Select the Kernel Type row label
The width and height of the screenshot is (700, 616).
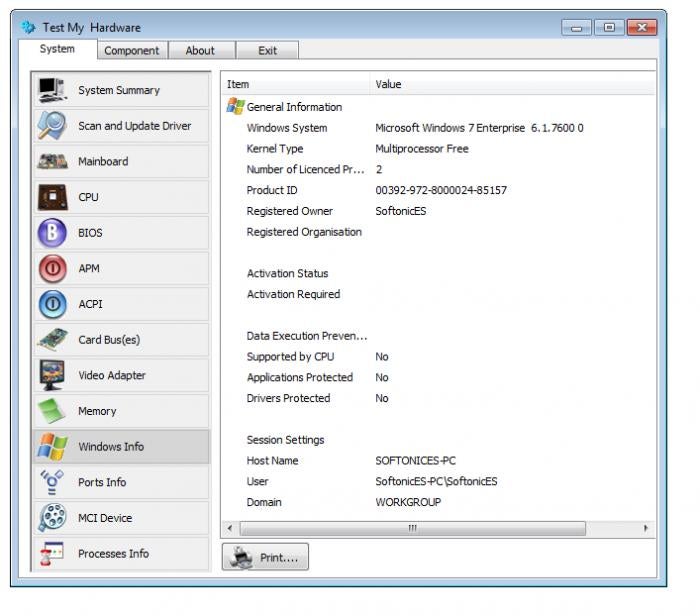pyautogui.click(x=275, y=149)
